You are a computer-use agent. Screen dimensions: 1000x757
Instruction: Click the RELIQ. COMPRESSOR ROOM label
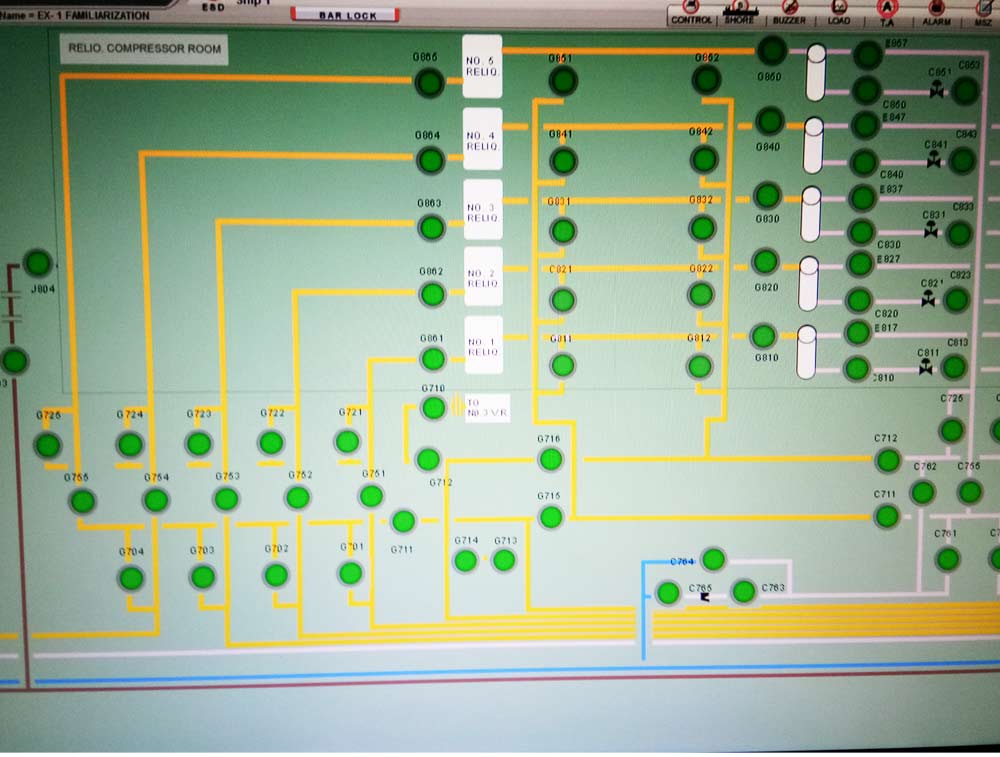click(144, 48)
